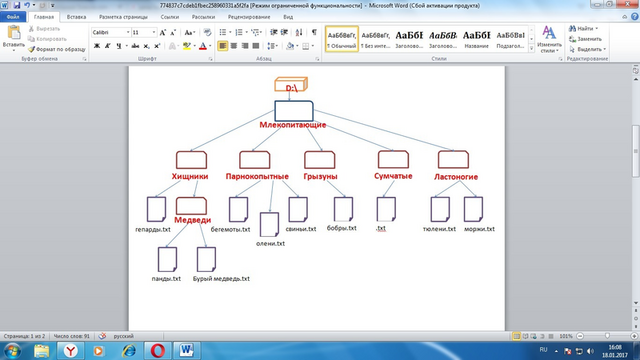Center align the paragraph text
Viewport: 640px width, 360px height.
click(x=233, y=46)
